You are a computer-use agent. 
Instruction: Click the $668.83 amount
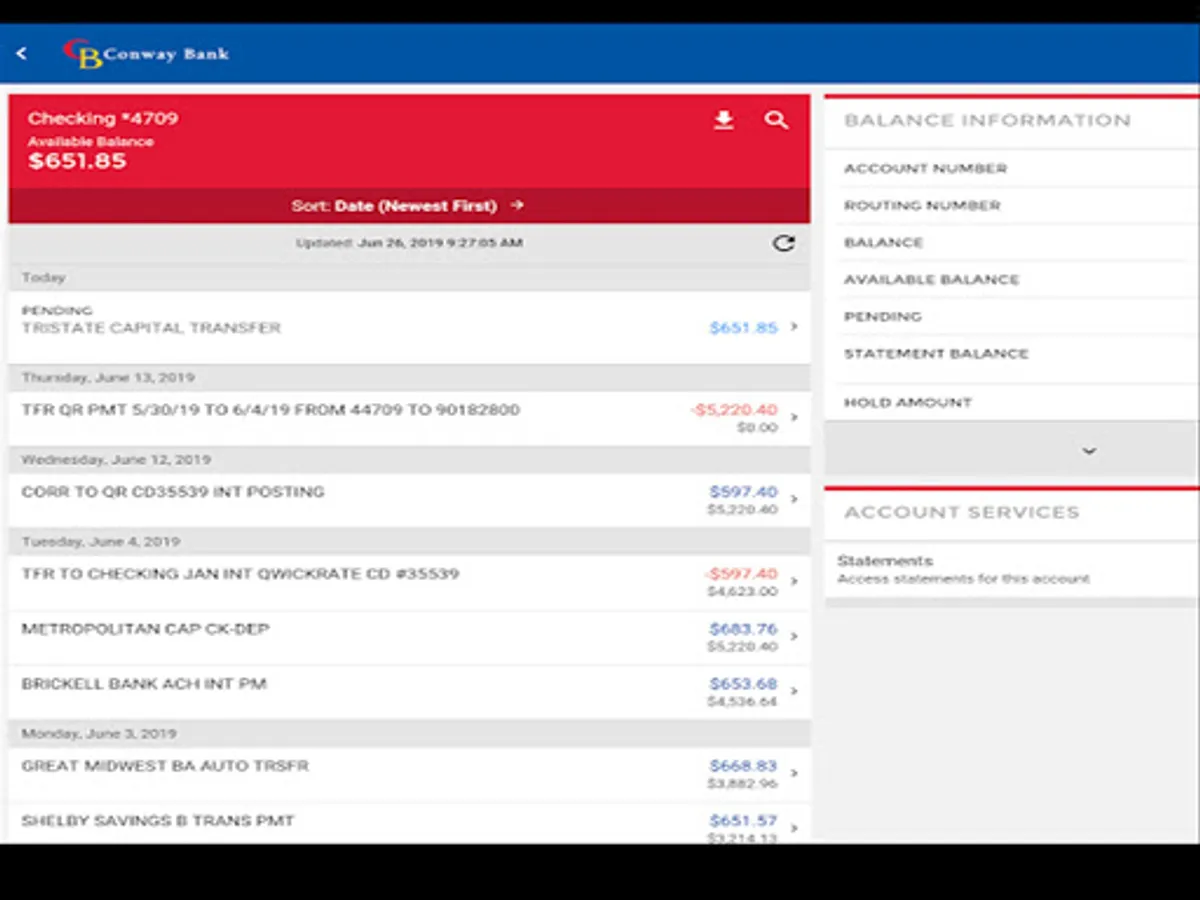point(743,766)
